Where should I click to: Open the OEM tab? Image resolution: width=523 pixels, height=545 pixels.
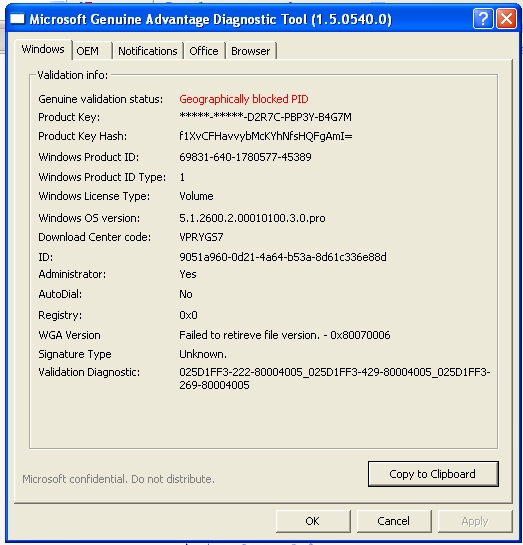point(92,51)
